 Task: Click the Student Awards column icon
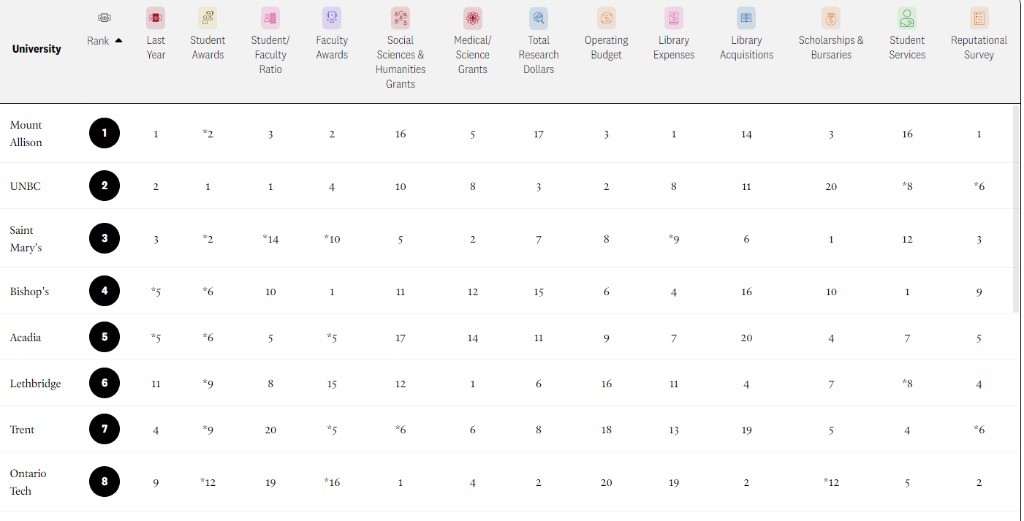coord(207,18)
